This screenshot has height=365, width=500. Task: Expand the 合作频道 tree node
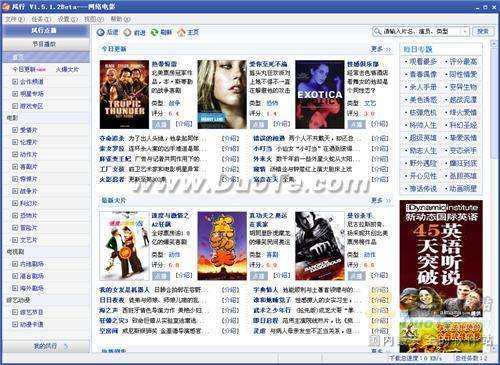pos(15,81)
